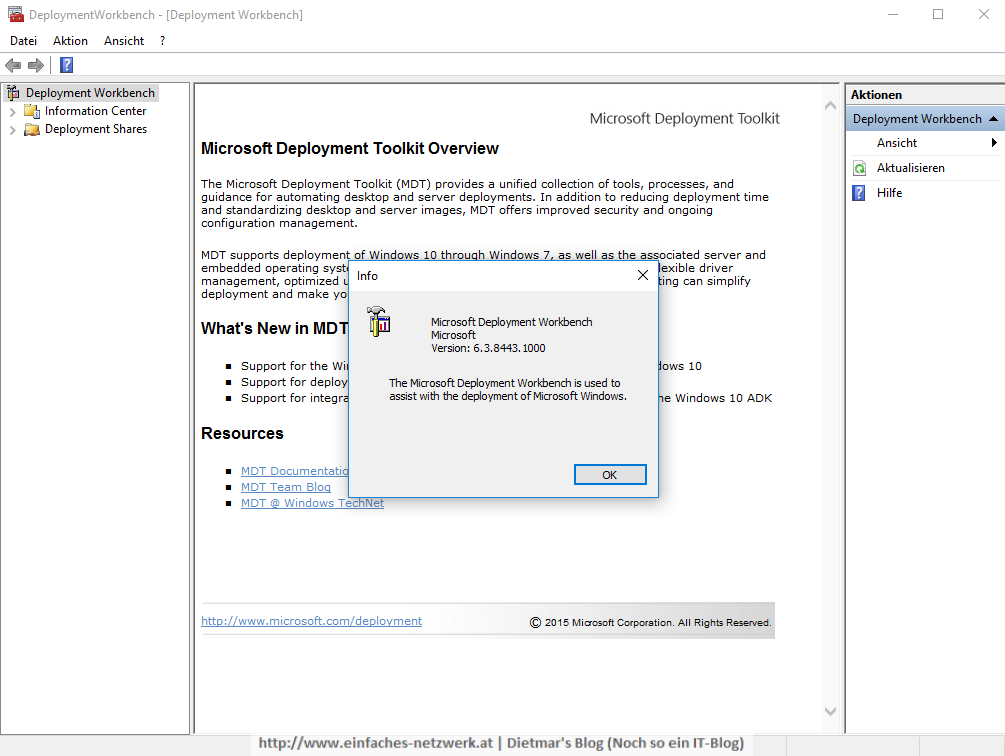Click the DeploymentWorkbench title bar app icon
1005x756 pixels.
pyautogui.click(x=15, y=14)
